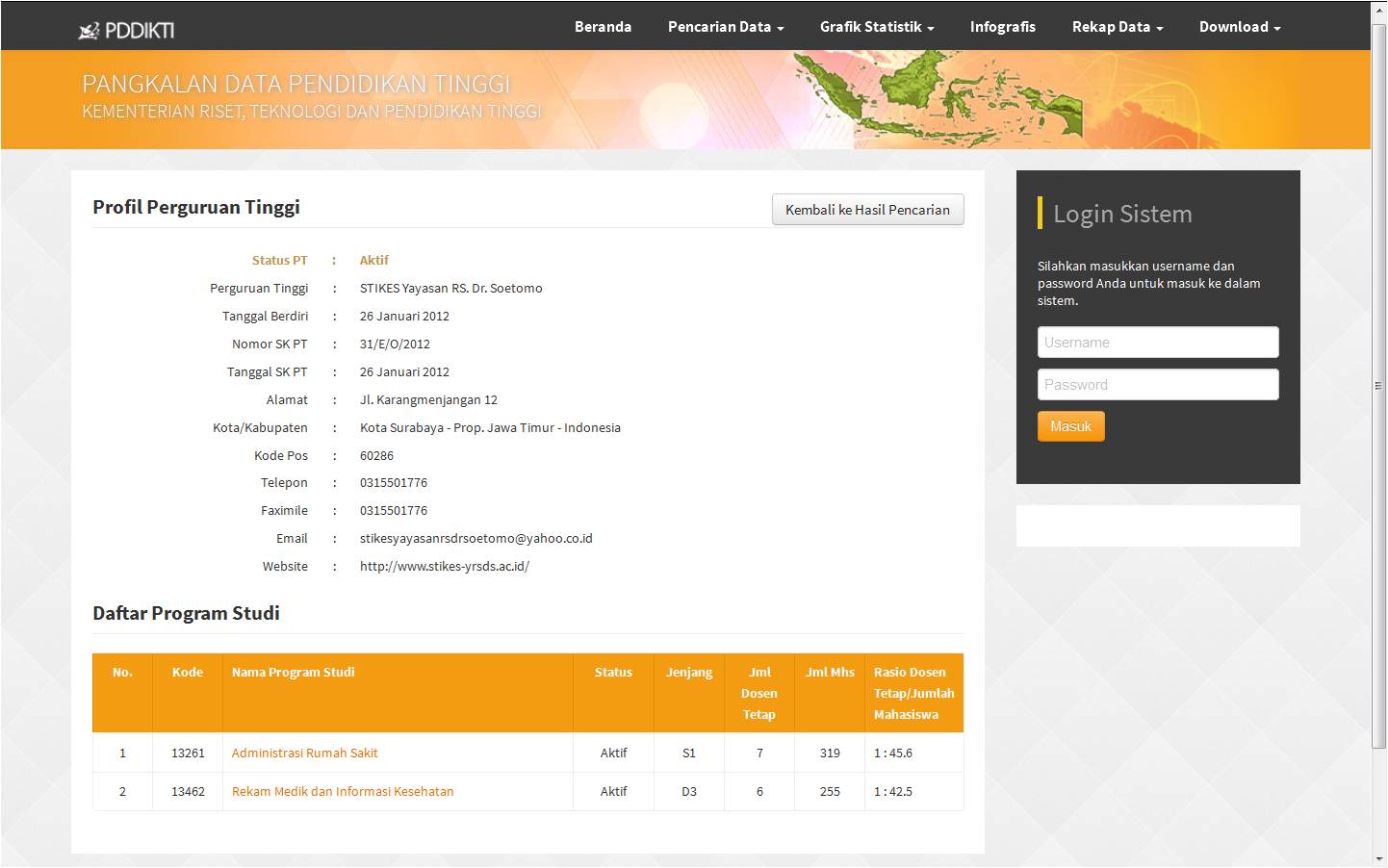1388x868 pixels.
Task: Click student count 255 cell
Action: 830,792
